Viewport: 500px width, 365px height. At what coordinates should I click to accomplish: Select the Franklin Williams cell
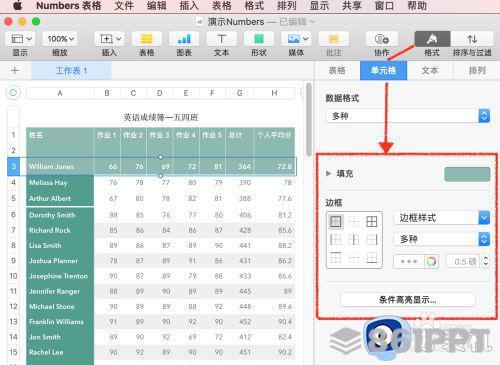(60, 322)
